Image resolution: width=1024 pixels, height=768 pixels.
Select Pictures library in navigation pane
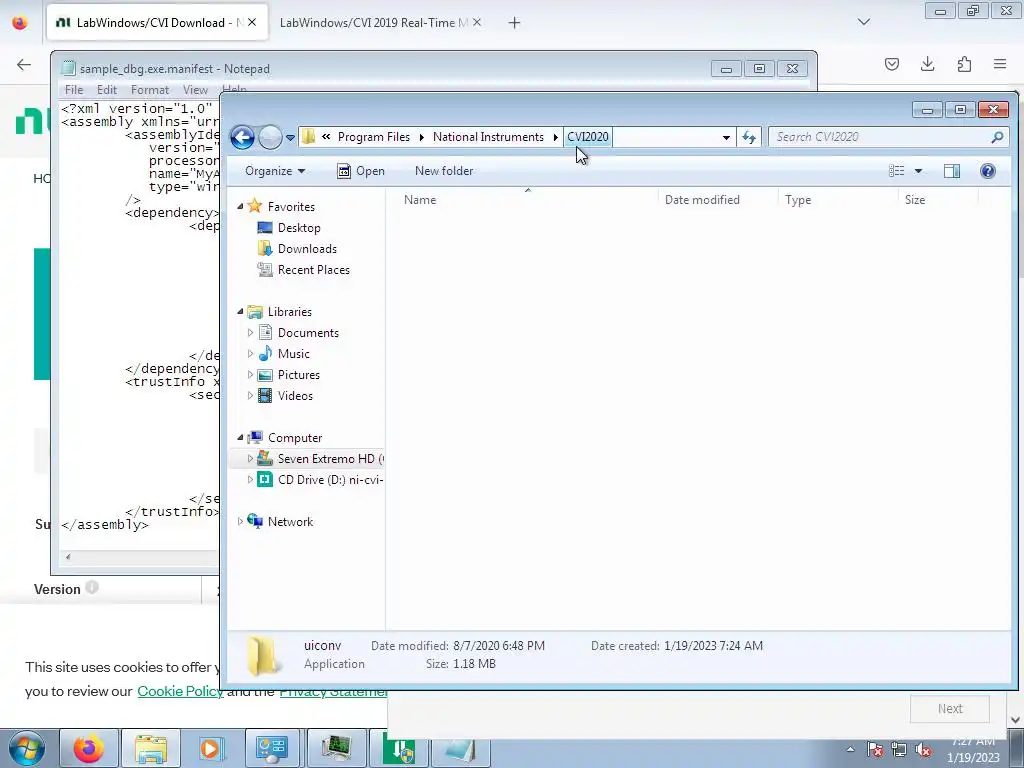coord(298,375)
